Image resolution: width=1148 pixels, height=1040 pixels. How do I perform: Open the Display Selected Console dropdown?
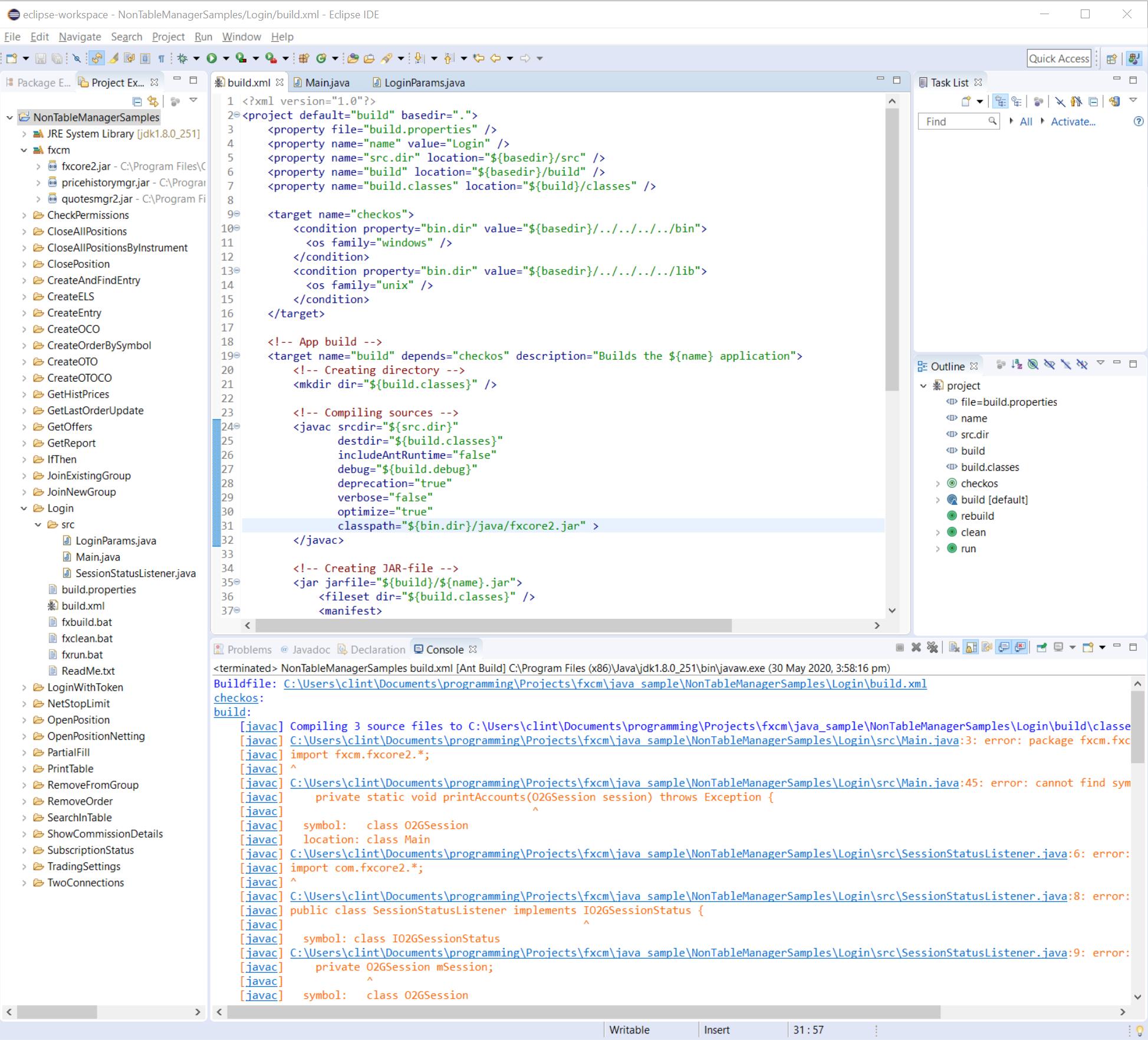[1073, 648]
